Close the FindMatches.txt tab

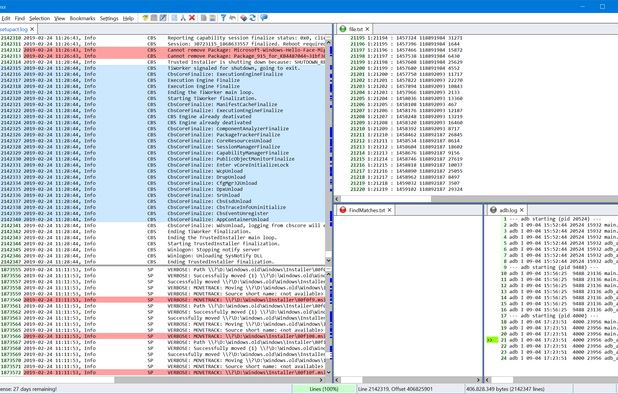pos(389,210)
